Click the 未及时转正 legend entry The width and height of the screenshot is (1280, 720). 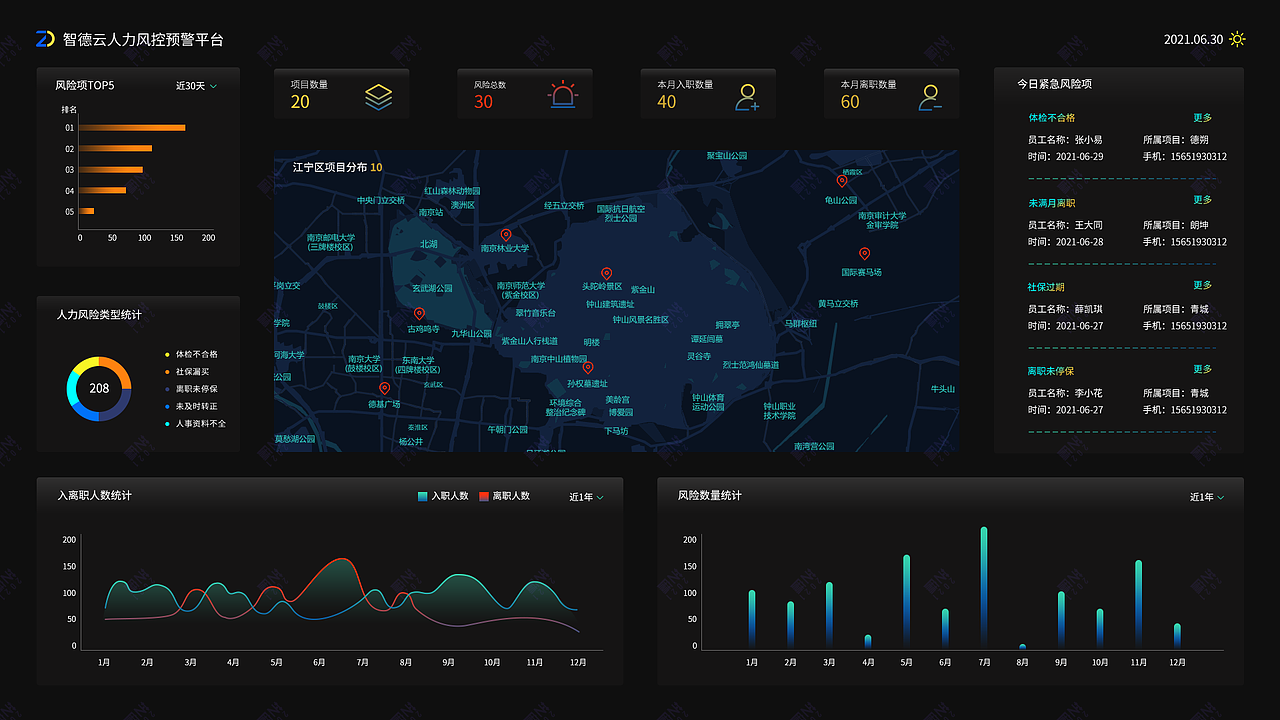pos(192,406)
